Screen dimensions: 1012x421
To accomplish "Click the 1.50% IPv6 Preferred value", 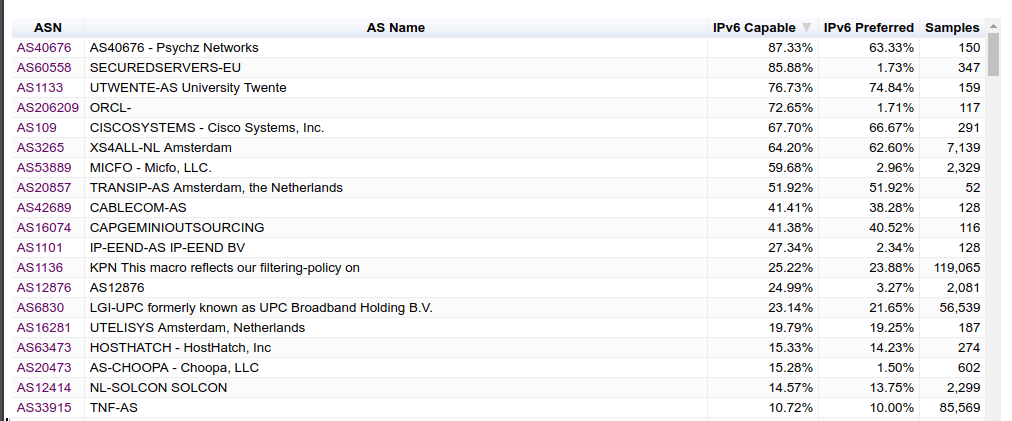I will [x=895, y=368].
